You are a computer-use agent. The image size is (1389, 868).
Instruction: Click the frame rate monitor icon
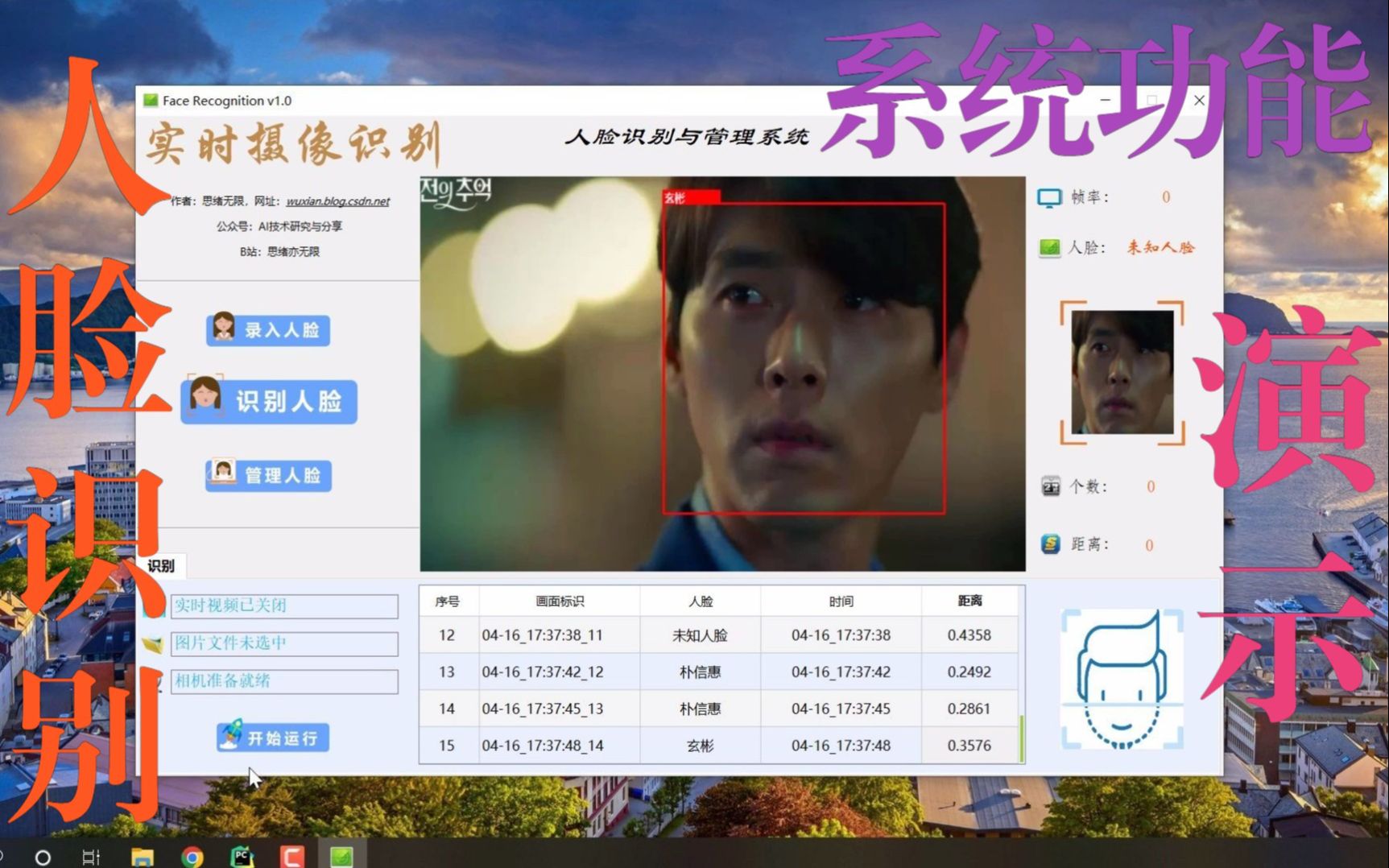[1049, 198]
